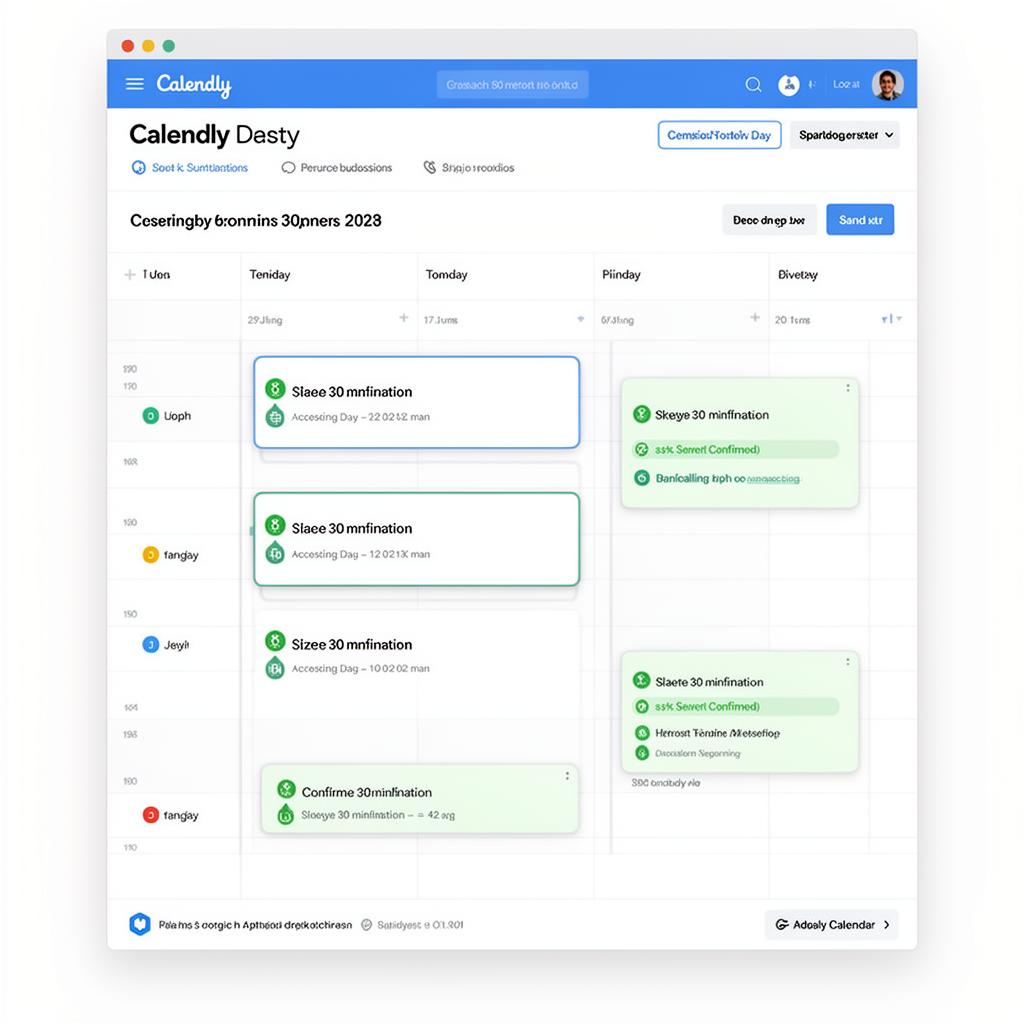Click lower 85% Serverl Confirmed status pill
The width and height of the screenshot is (1024, 1024).
click(x=735, y=706)
